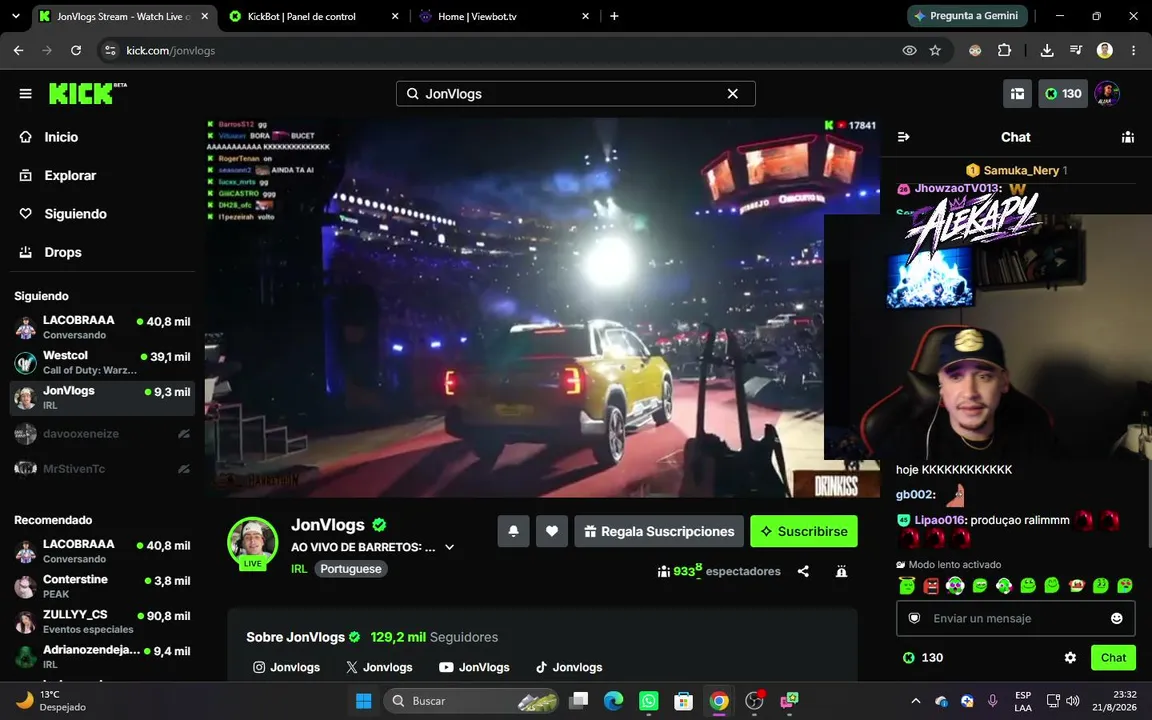Open WhatsApp from the taskbar
The height and width of the screenshot is (720, 1152).
pos(649,701)
